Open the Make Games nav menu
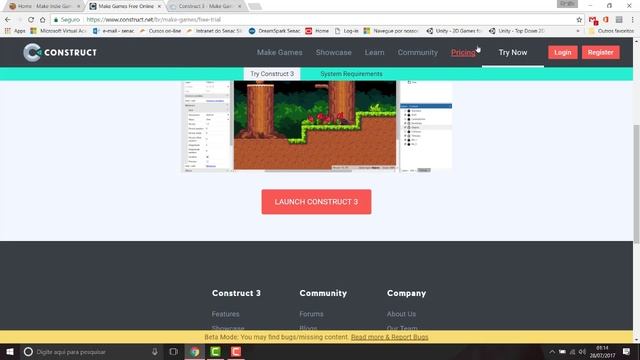This screenshot has width=640, height=360. coord(280,52)
